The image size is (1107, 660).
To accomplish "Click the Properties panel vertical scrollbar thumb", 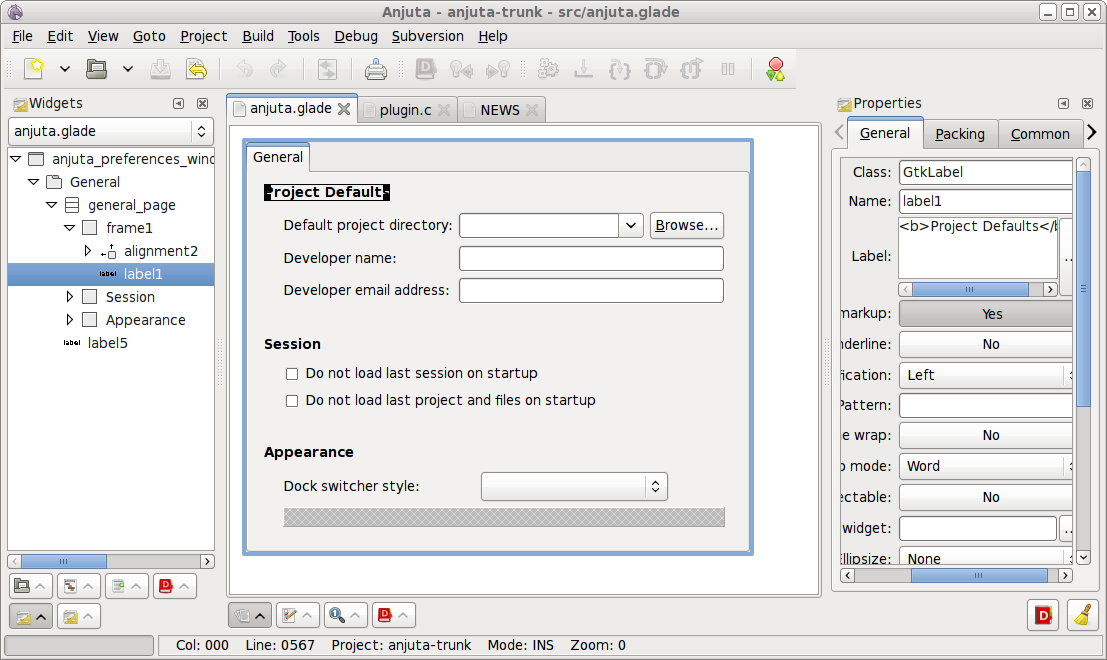I will point(1083,288).
